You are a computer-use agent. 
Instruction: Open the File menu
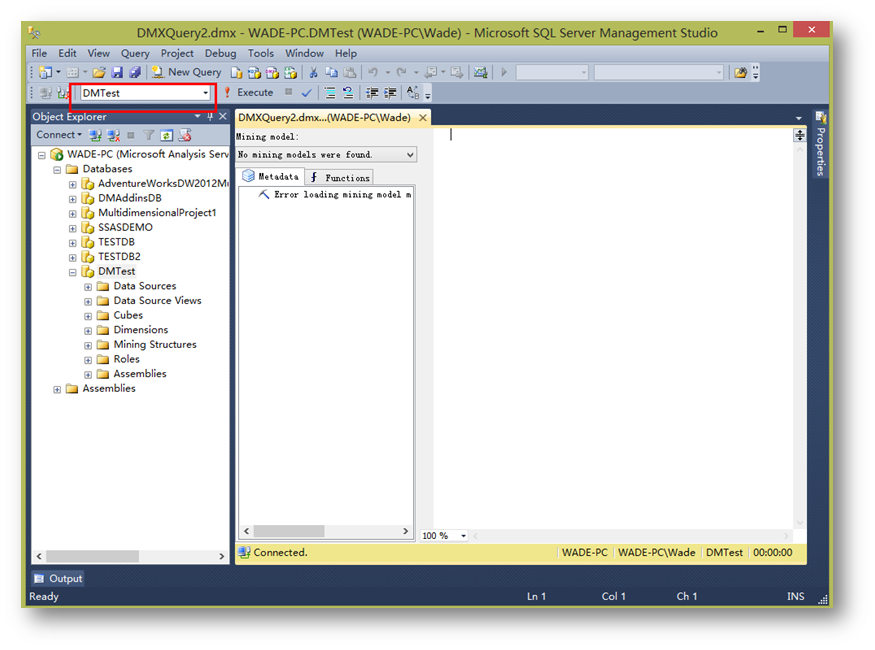(x=39, y=53)
